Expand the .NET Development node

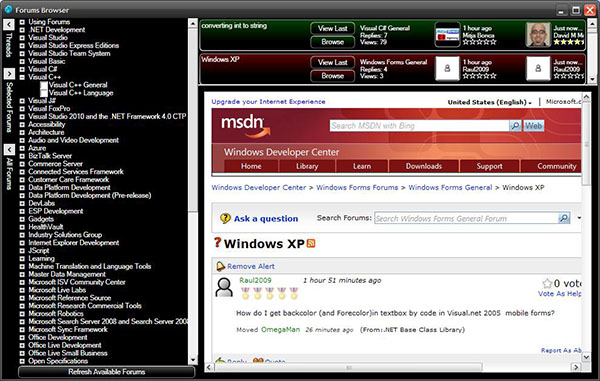(22, 30)
